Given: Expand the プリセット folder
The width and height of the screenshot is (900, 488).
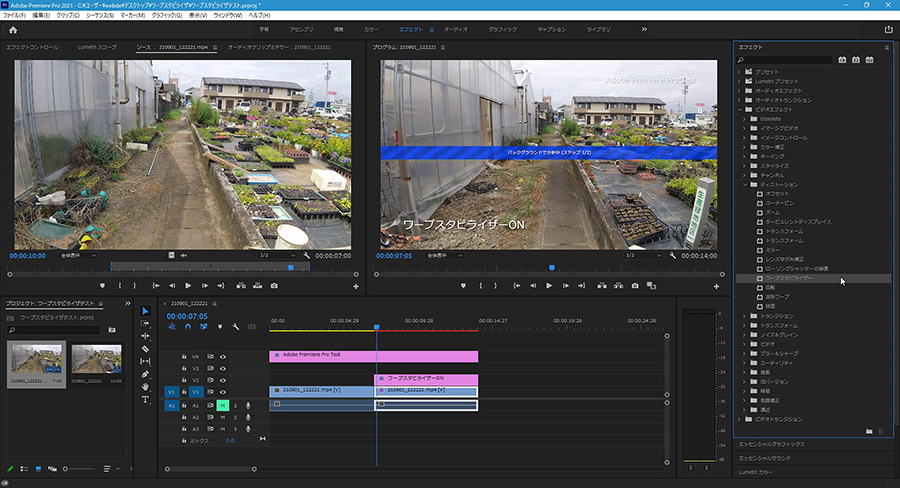Looking at the screenshot, I should 739,72.
